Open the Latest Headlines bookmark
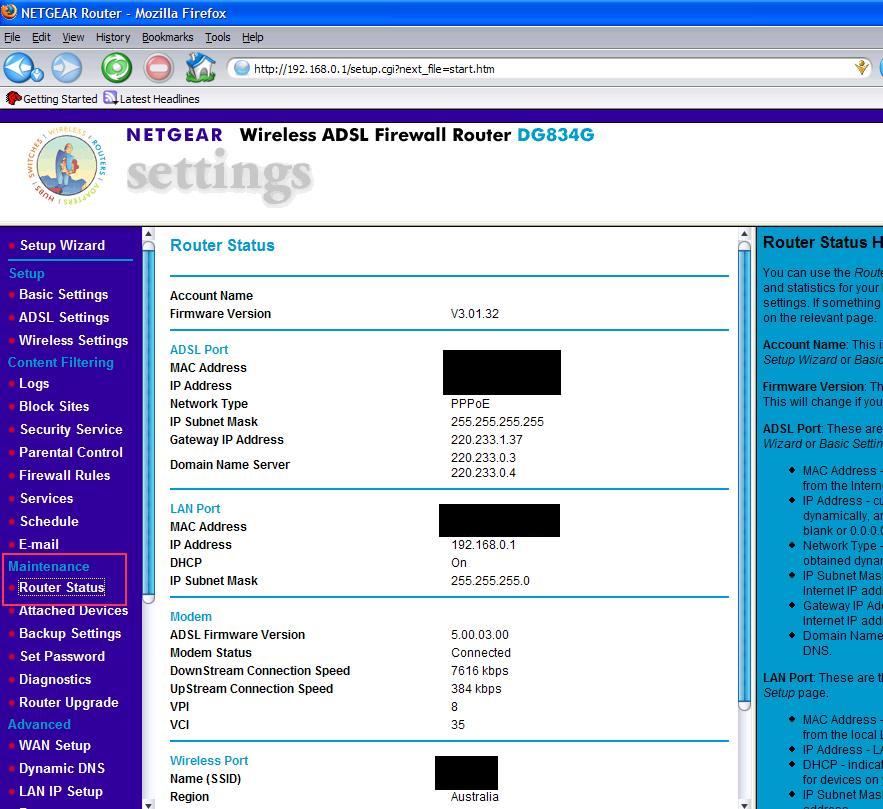The width and height of the screenshot is (883, 809). 159,99
